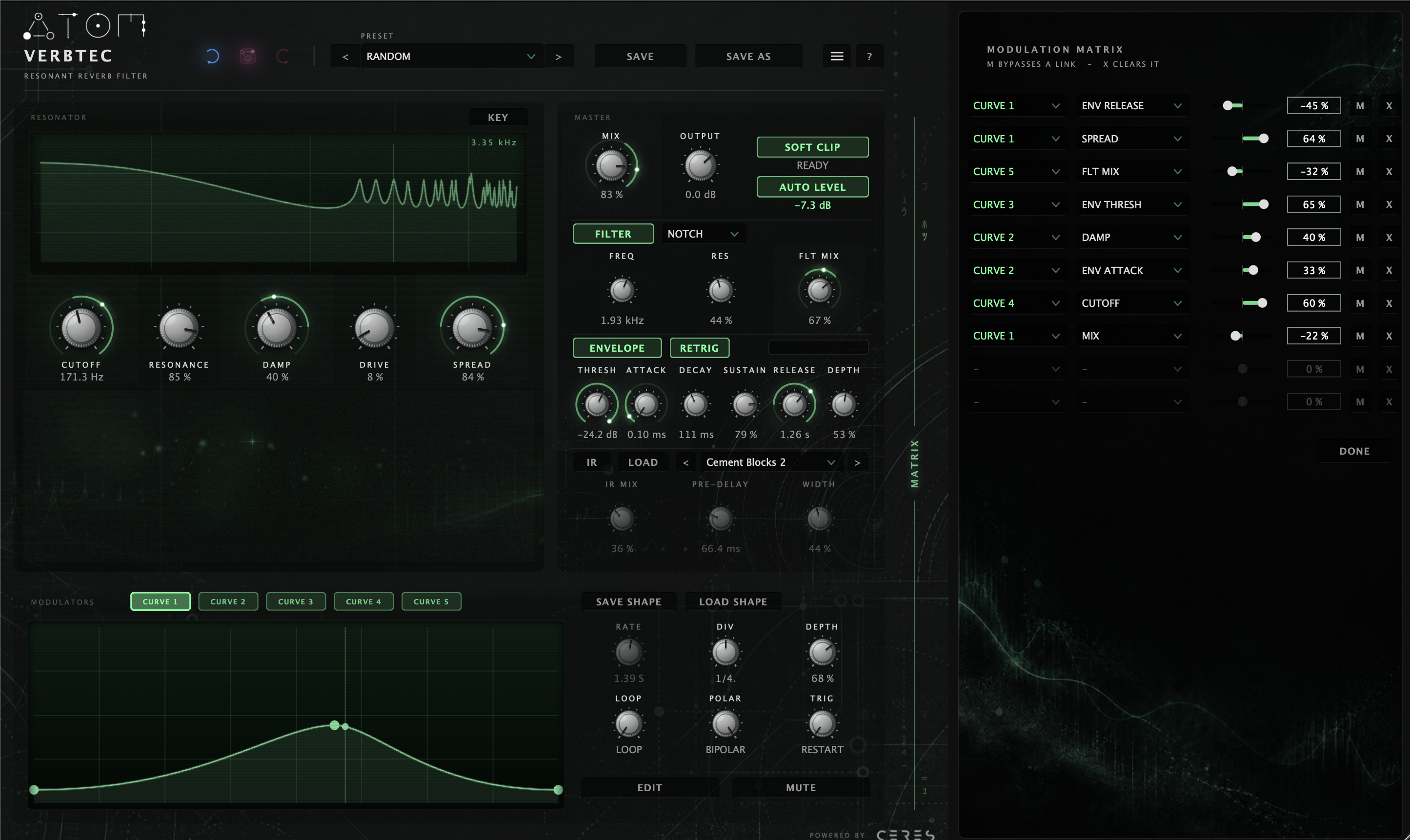The height and width of the screenshot is (840, 1410).
Task: Click the resonator CUTOFF knob
Action: (81, 328)
